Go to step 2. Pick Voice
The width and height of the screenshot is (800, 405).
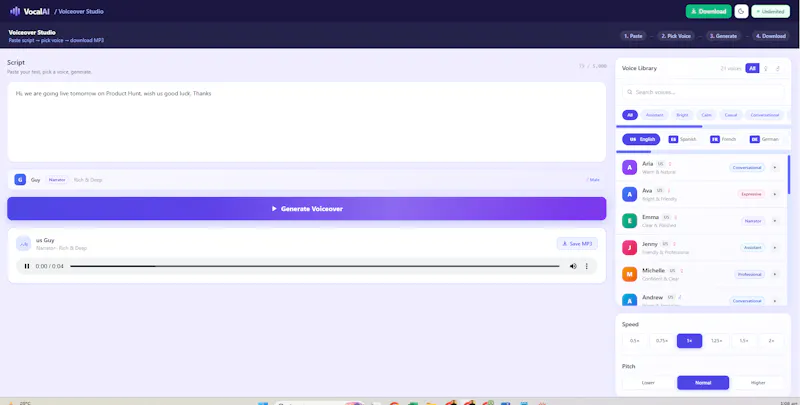pyautogui.click(x=676, y=36)
